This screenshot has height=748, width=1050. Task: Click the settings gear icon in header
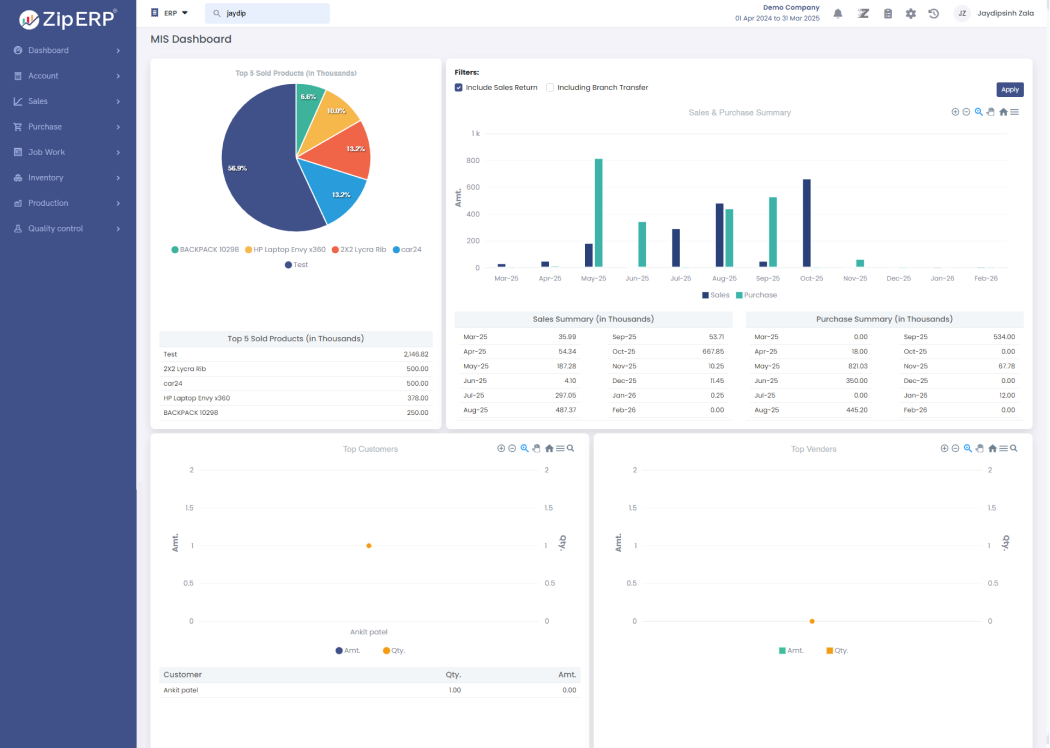tap(911, 14)
